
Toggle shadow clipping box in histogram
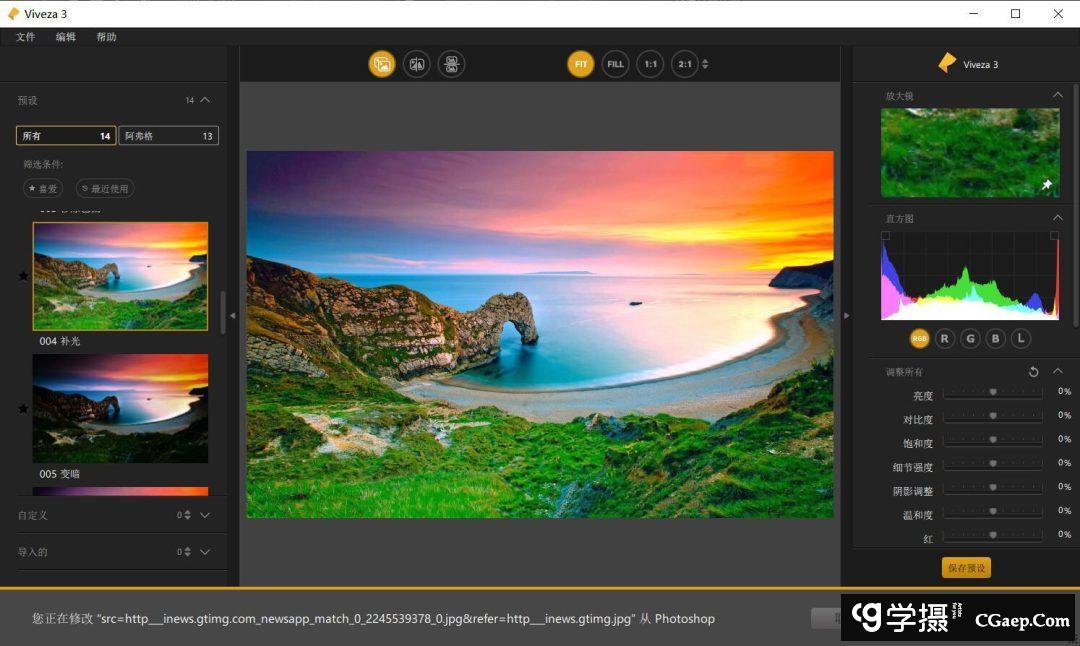(885, 236)
